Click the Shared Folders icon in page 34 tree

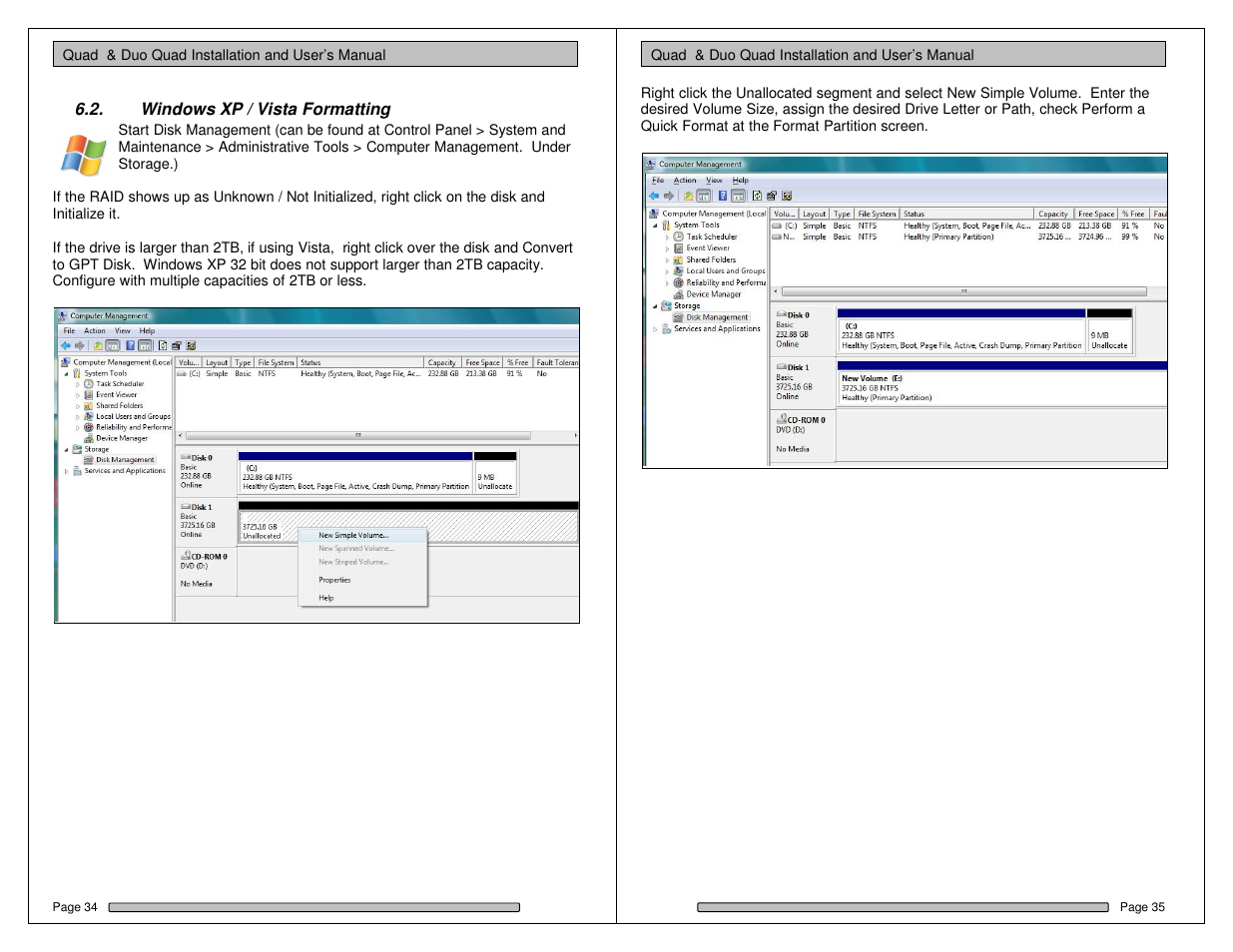(x=88, y=406)
